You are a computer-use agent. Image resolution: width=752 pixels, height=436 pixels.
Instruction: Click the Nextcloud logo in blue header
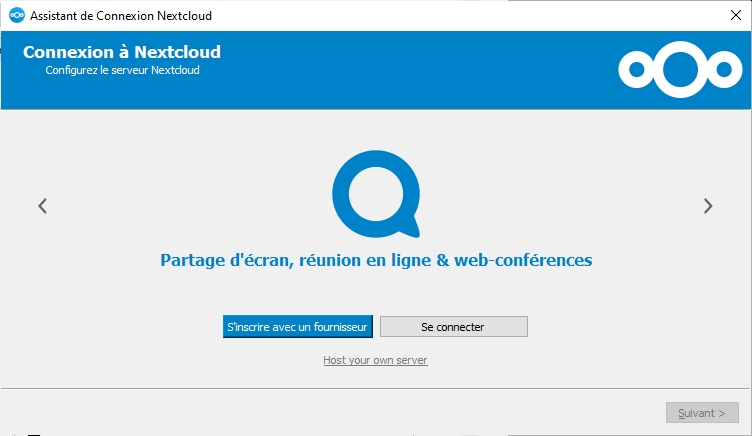pyautogui.click(x=677, y=69)
